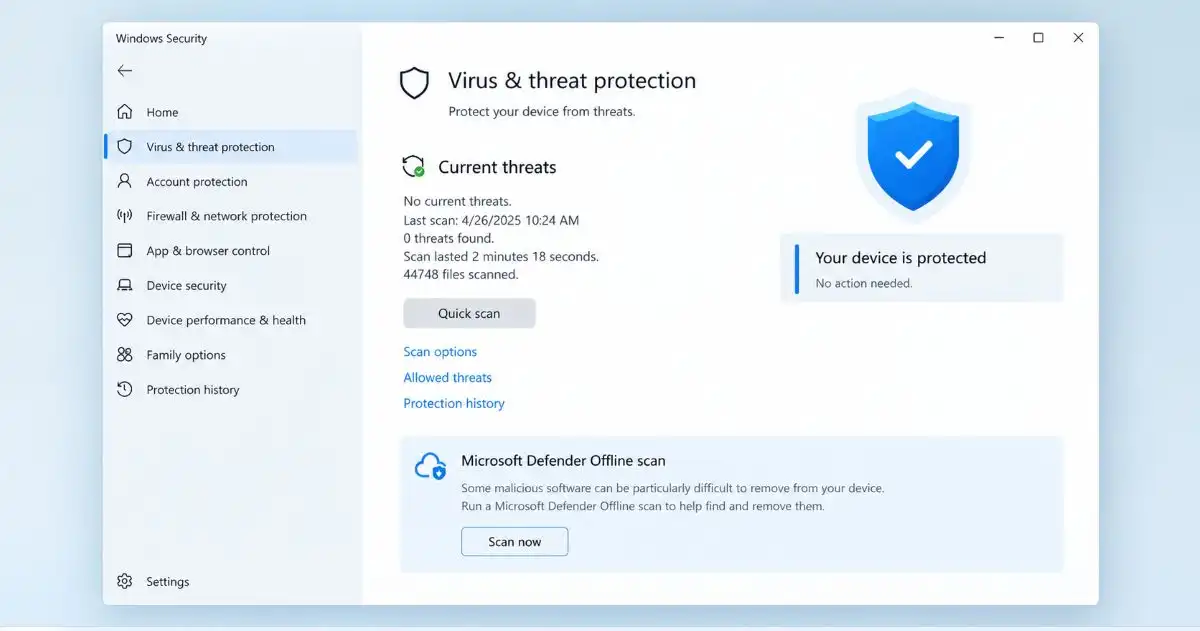Navigate to Device security
The image size is (1200, 631).
pos(230,286)
